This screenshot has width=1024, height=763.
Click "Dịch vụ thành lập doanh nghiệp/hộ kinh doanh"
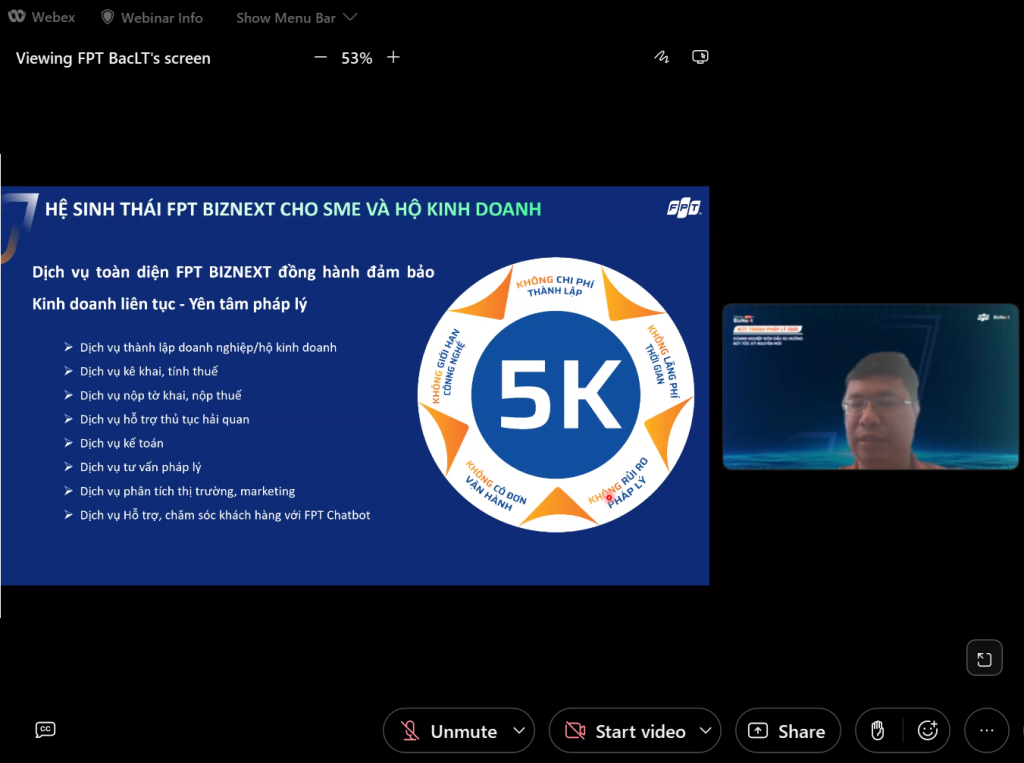[x=208, y=348]
